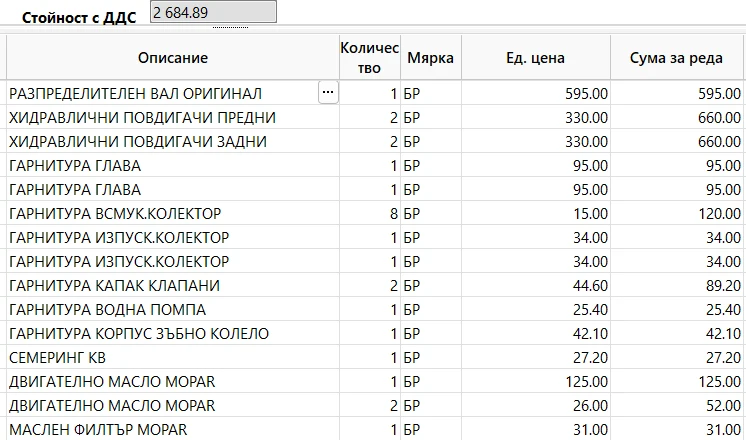
Task: Click the ХИДРАВЛИЧНИ ПОВДИГАЧИ ЗАДНИ description cell
Action: (x=140, y=142)
